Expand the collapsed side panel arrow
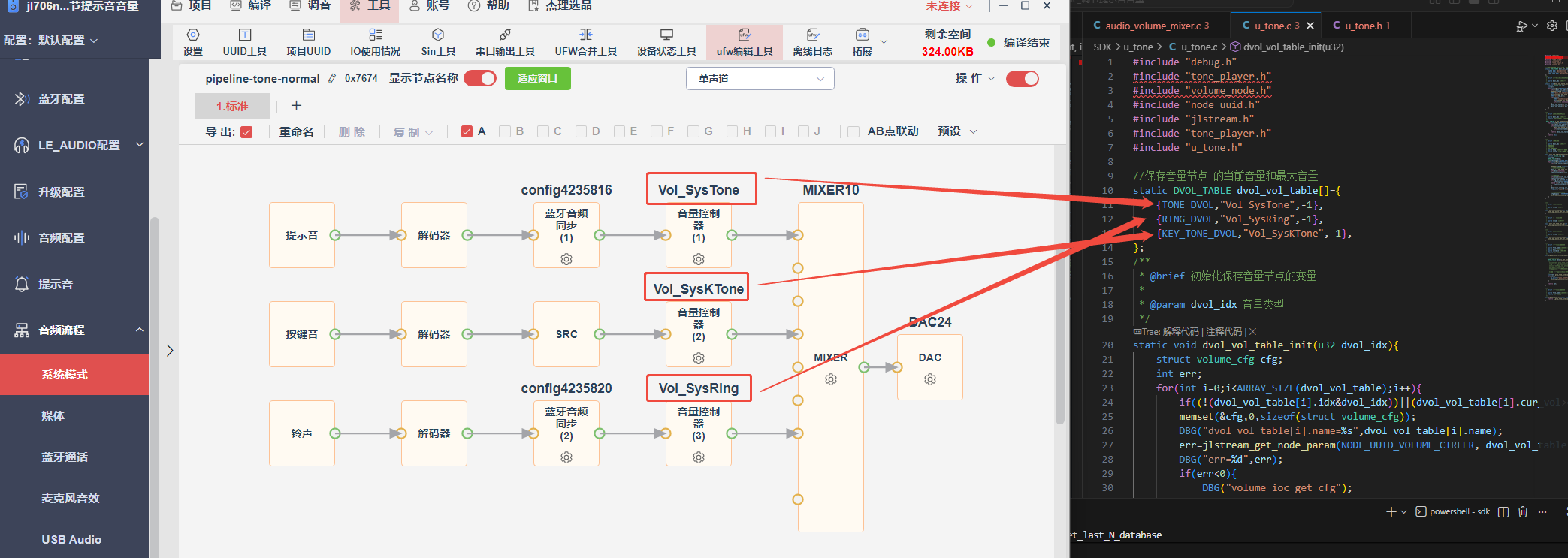This screenshot has width=1568, height=558. (x=170, y=351)
